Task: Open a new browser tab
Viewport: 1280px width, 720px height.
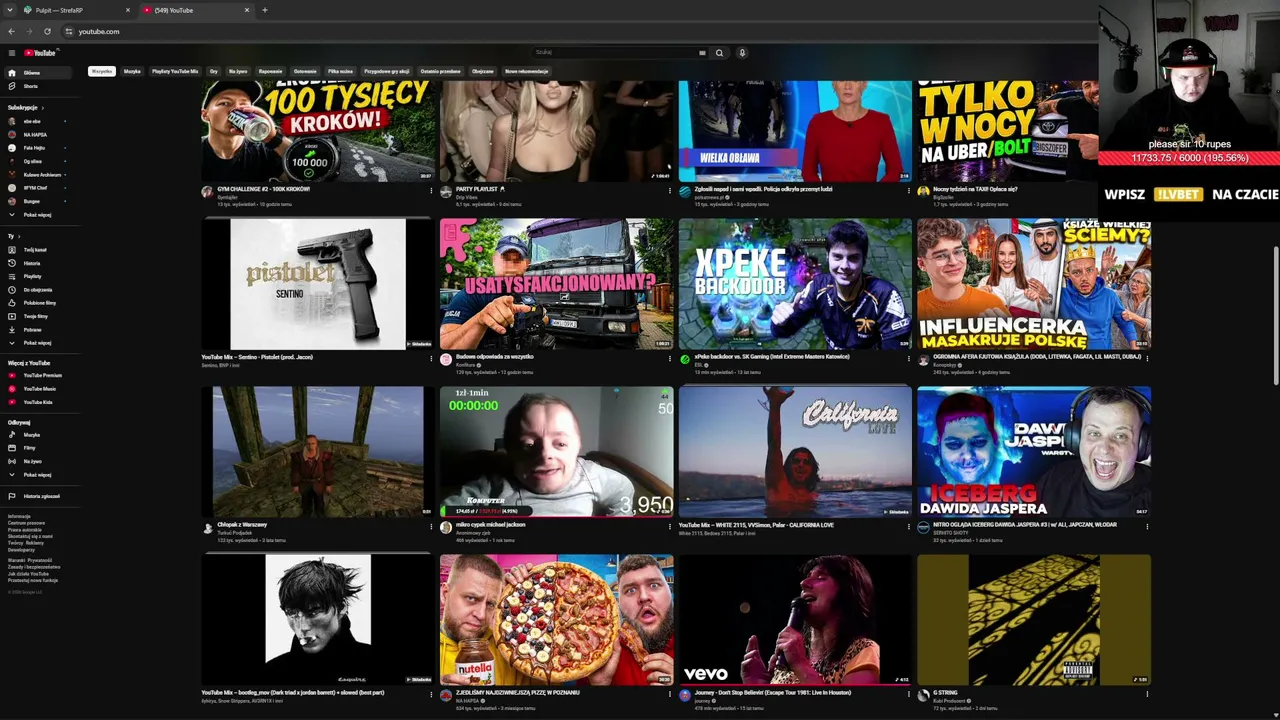Action: point(264,10)
